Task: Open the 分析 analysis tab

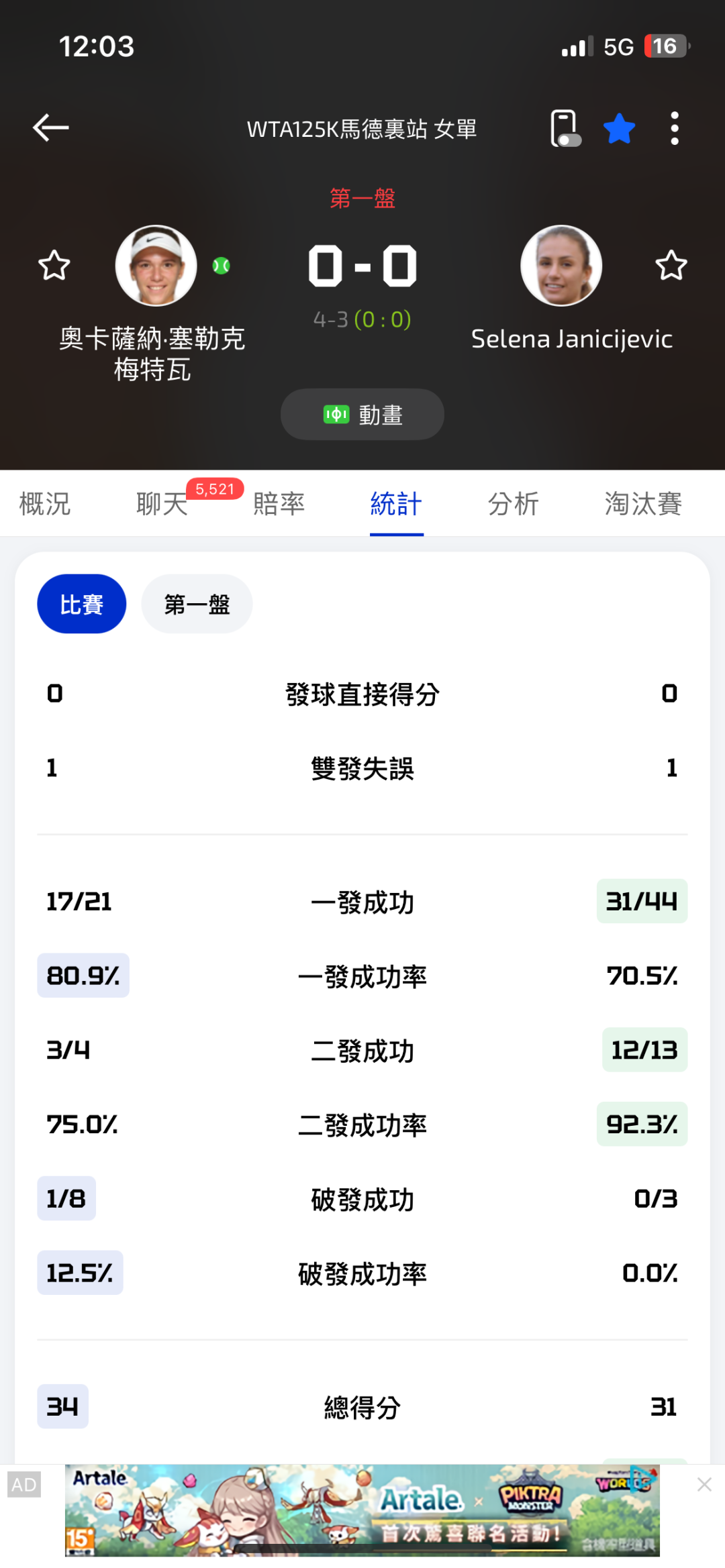Action: click(x=514, y=504)
